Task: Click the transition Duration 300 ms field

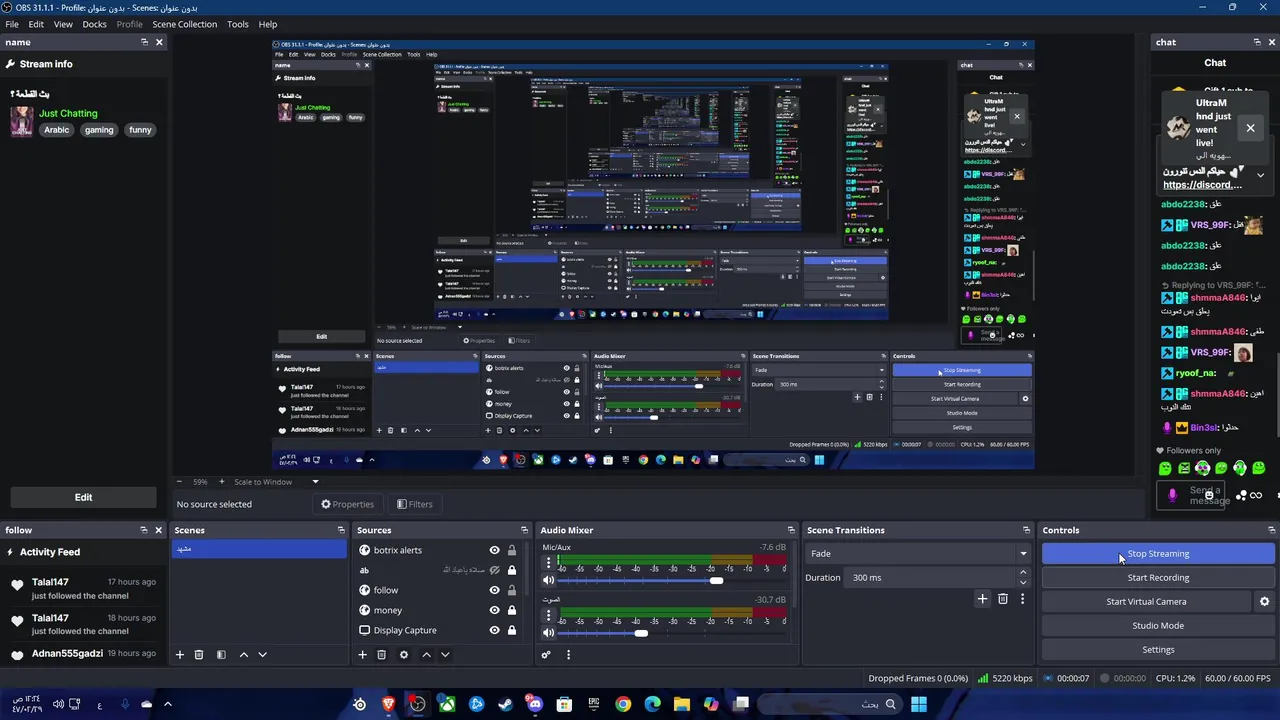Action: click(x=929, y=578)
